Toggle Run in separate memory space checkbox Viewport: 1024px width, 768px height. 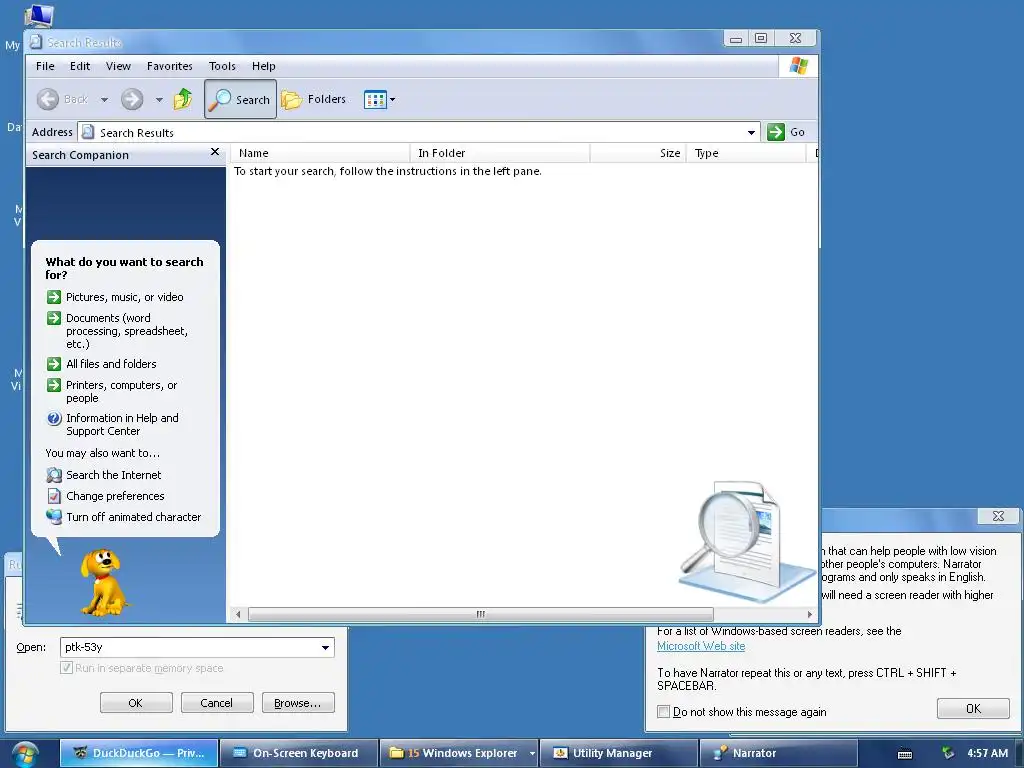[x=66, y=667]
